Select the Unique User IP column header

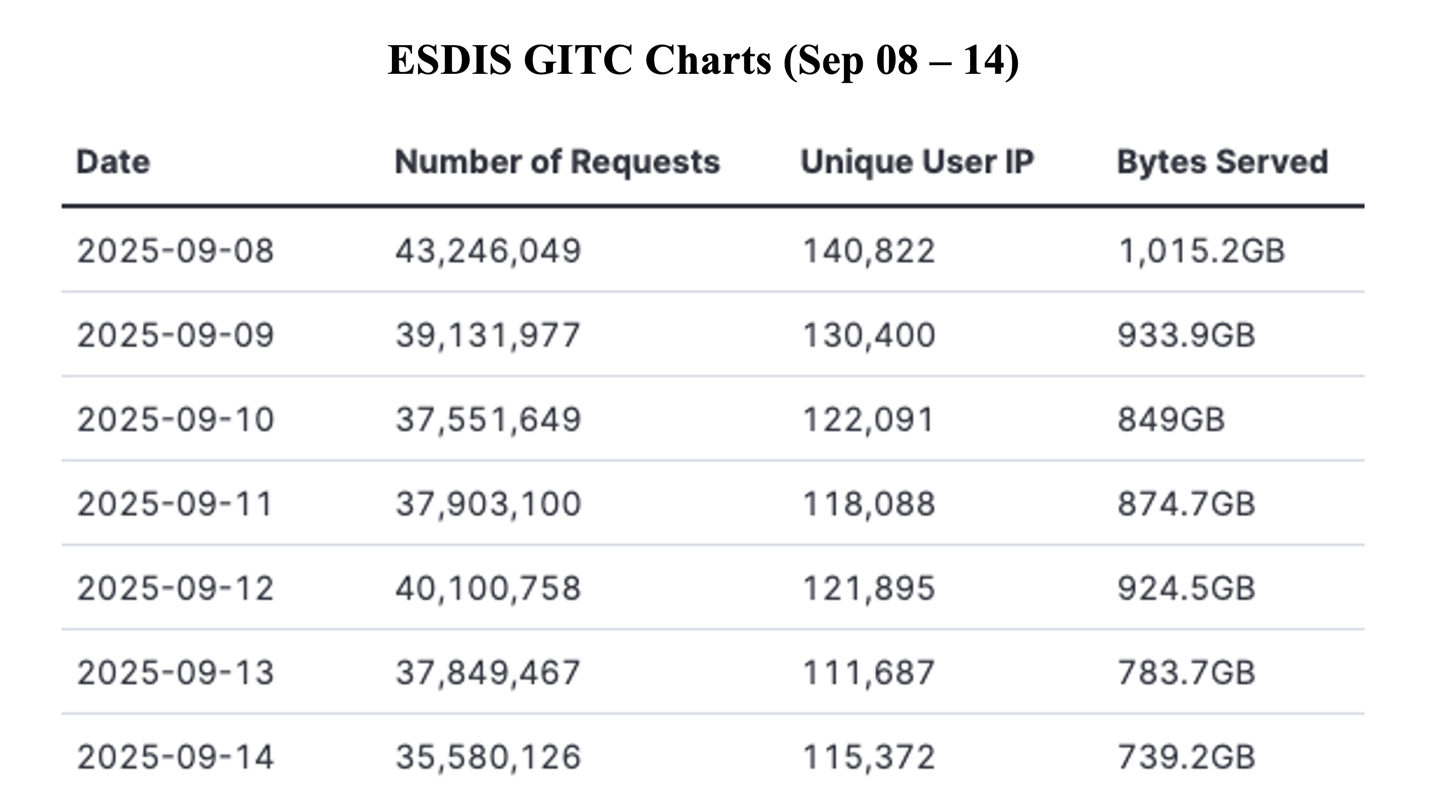click(917, 162)
